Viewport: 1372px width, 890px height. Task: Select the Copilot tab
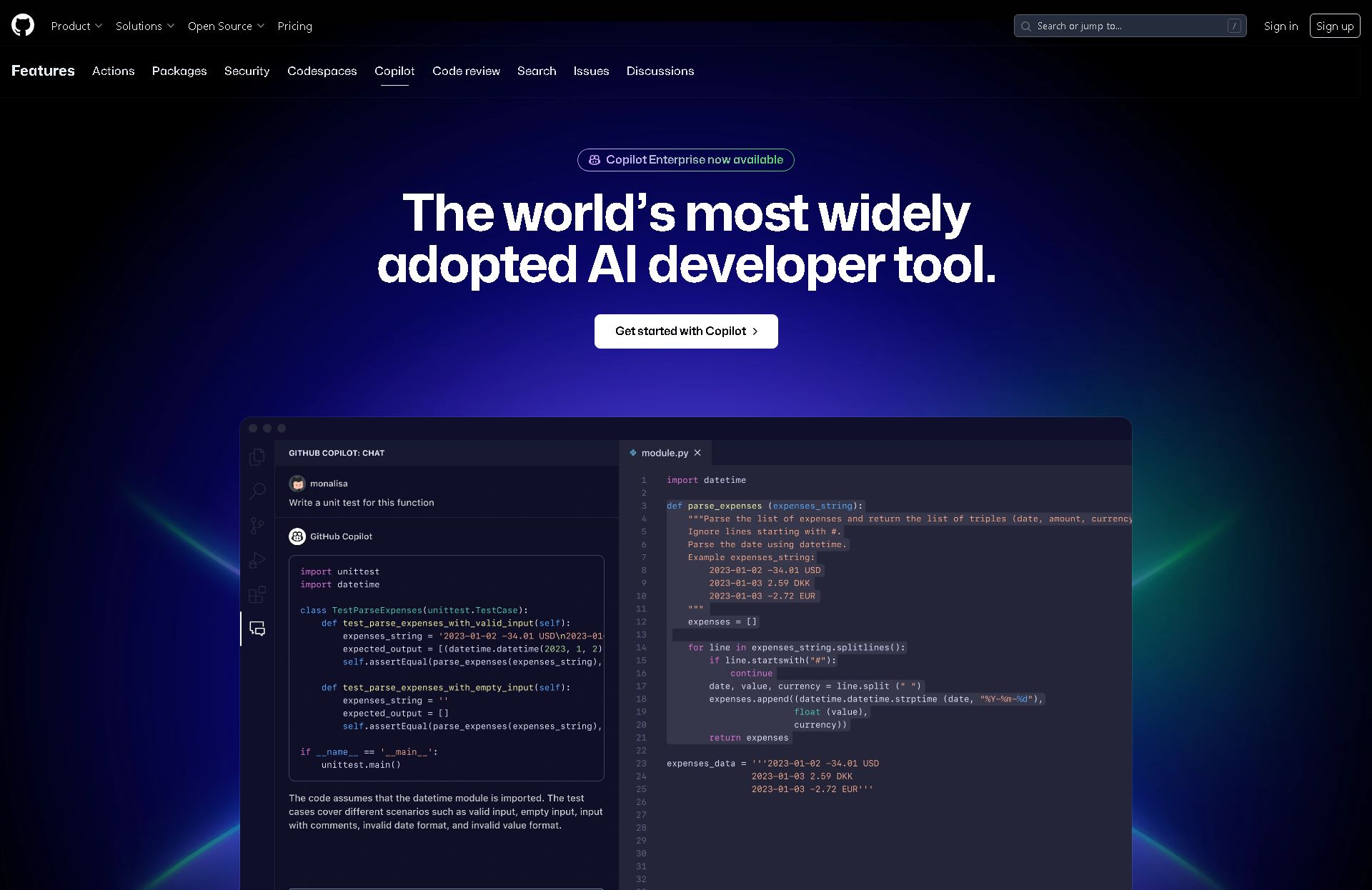(394, 71)
